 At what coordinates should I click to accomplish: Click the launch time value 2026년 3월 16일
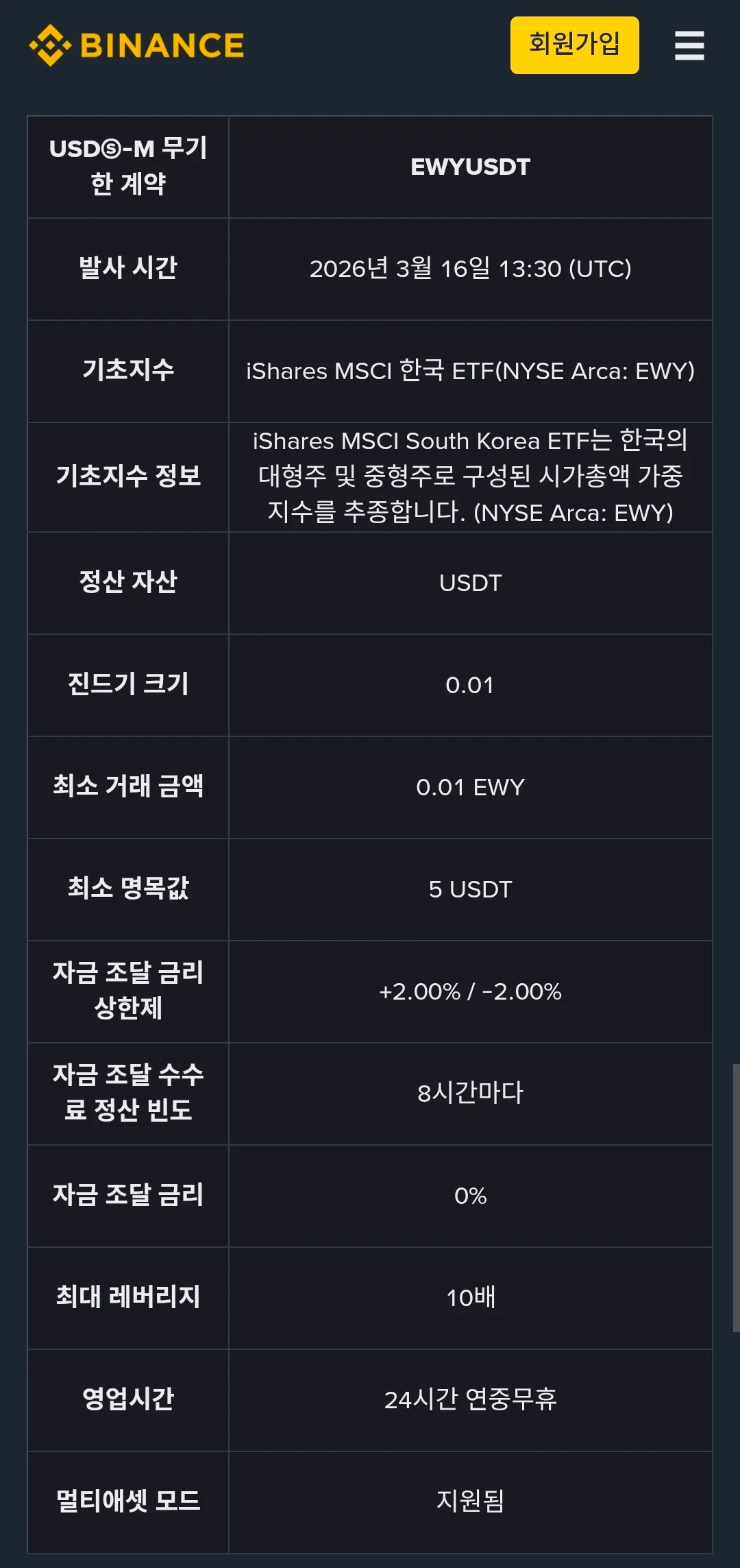tap(471, 269)
